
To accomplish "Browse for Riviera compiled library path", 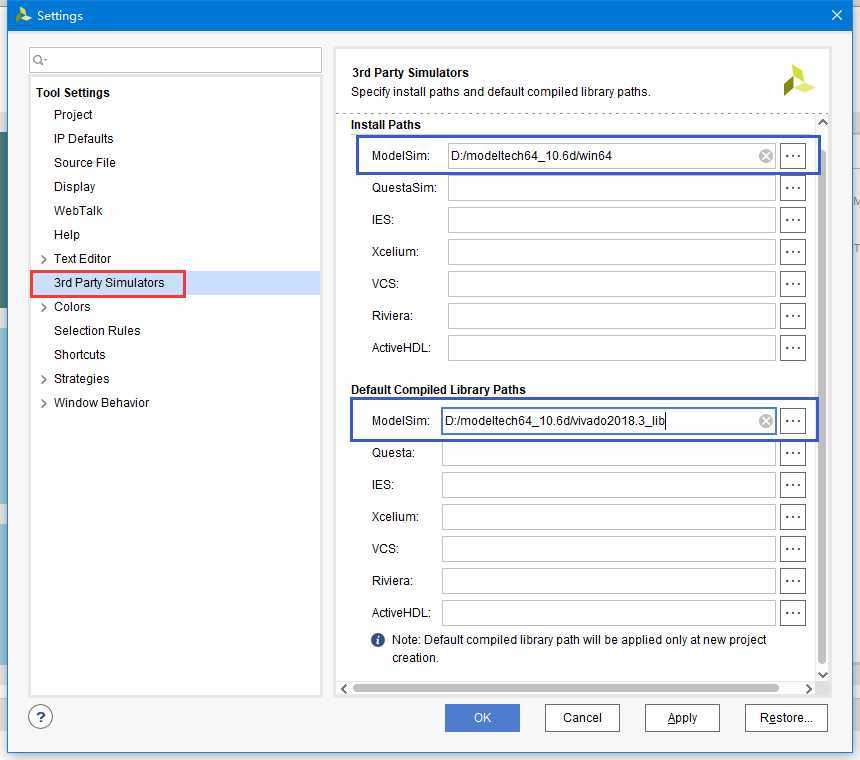I will (x=793, y=581).
